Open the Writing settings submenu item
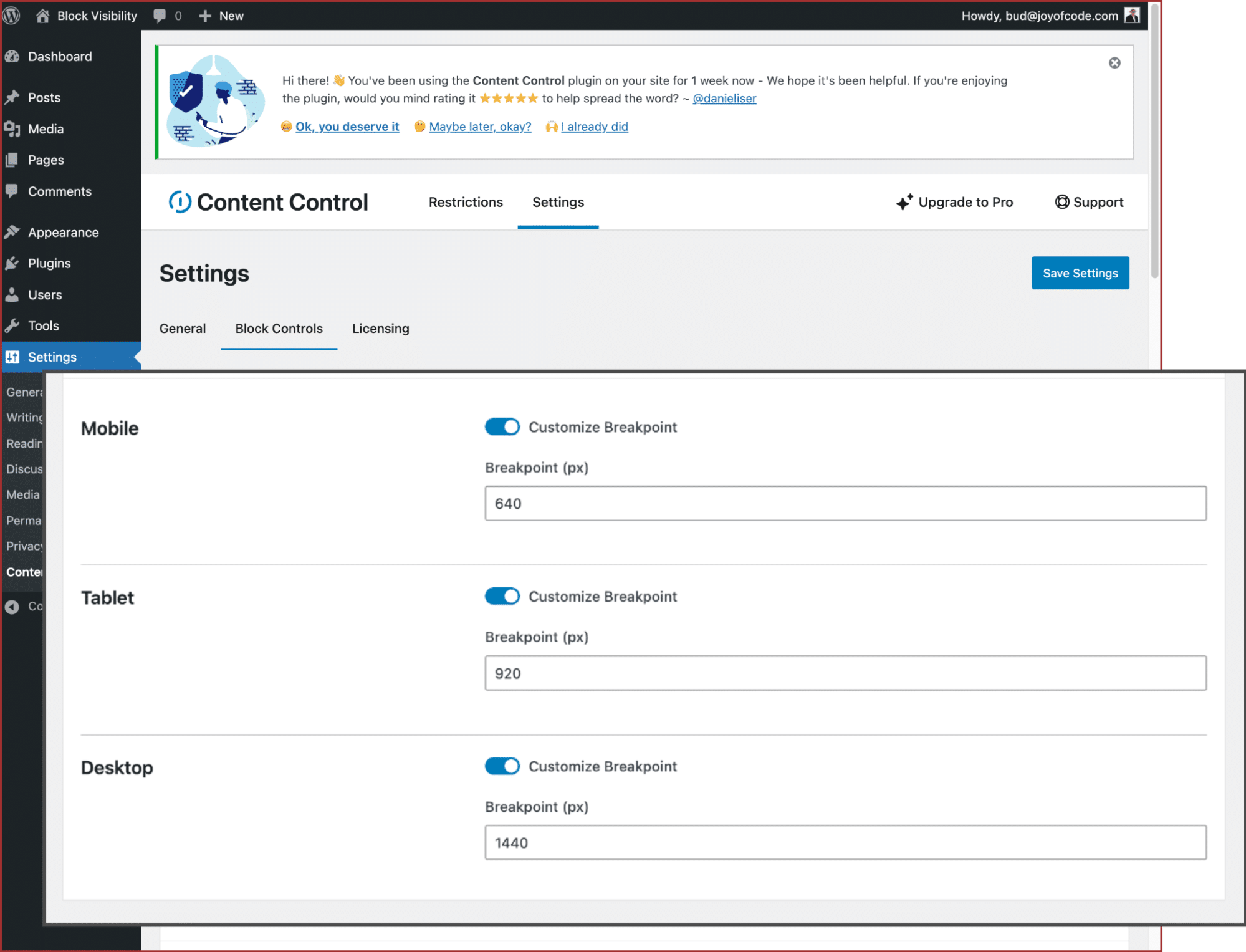Screen dimensions: 1246x952 (x=24, y=418)
